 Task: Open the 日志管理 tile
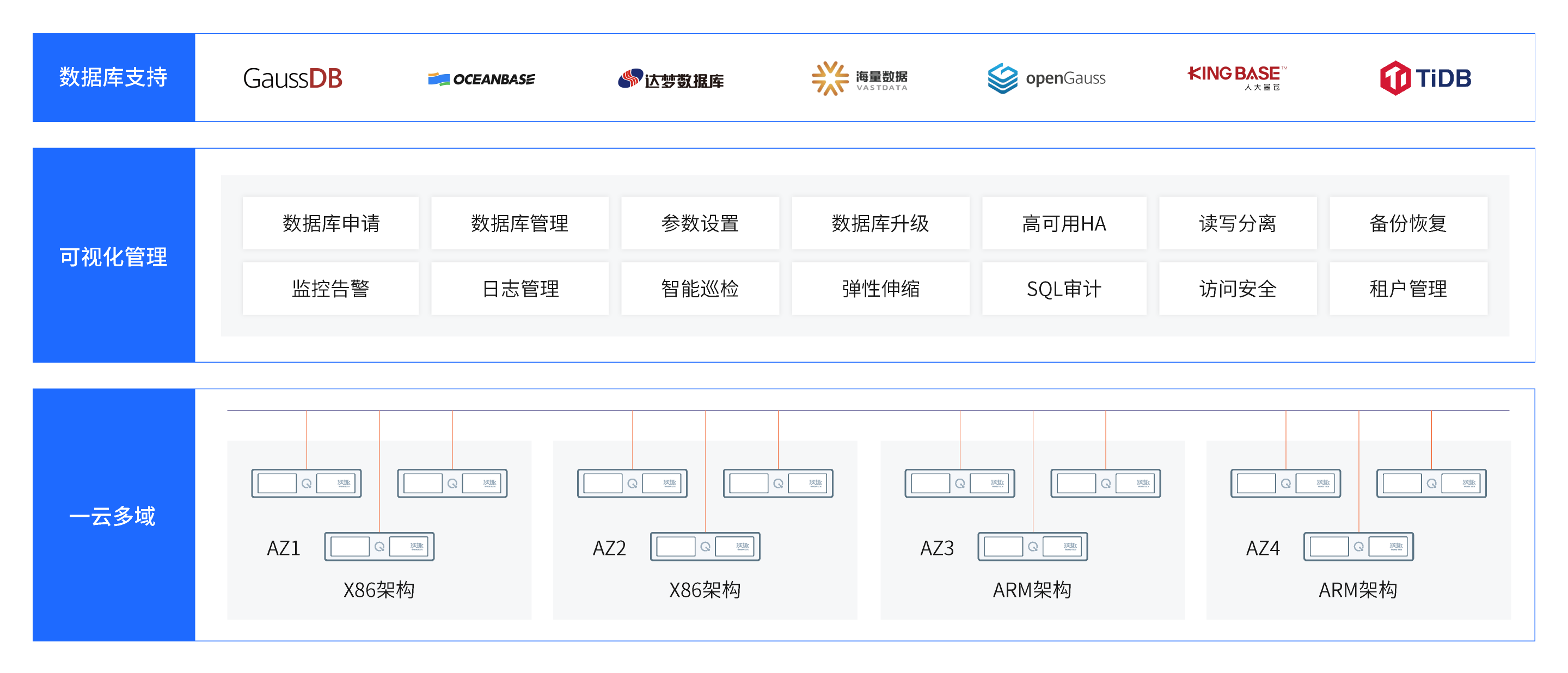click(x=520, y=289)
